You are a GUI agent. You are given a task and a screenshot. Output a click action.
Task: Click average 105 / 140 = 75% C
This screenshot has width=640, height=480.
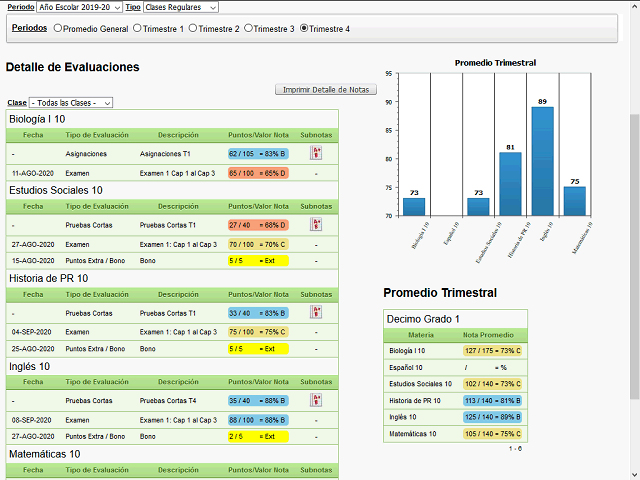coord(493,433)
